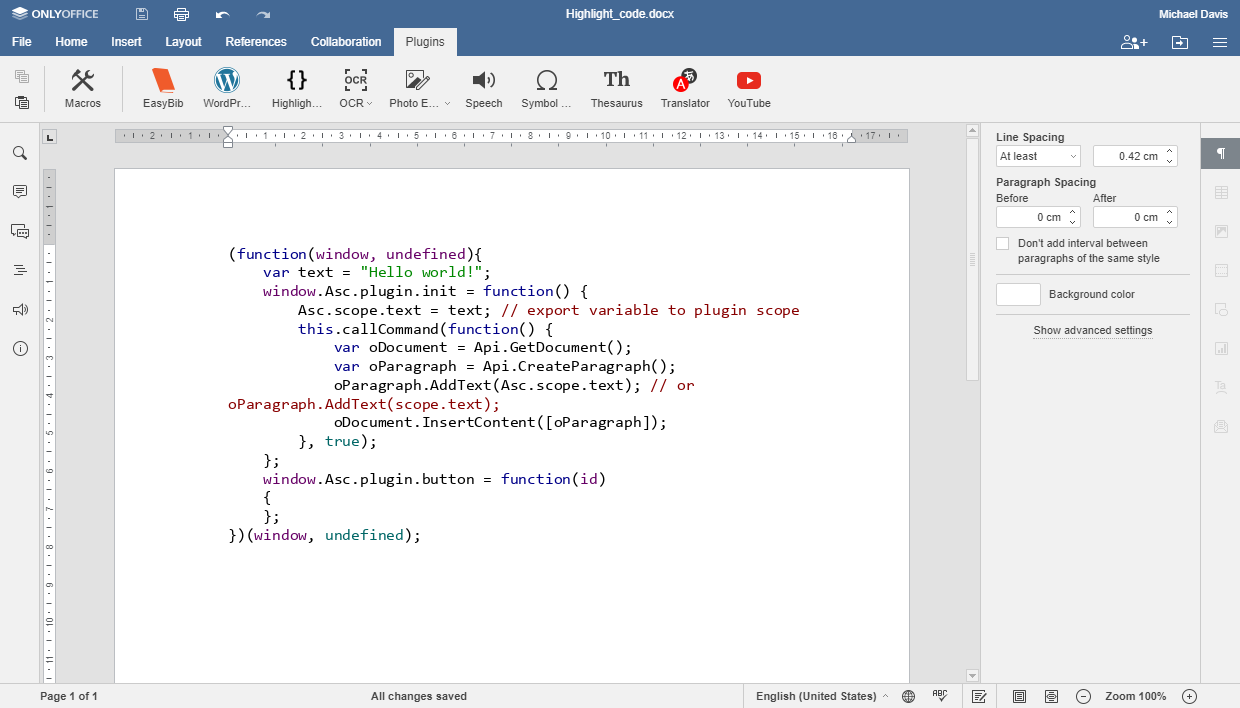The image size is (1240, 708).
Task: Zoom in using the plus button
Action: coord(1189,696)
